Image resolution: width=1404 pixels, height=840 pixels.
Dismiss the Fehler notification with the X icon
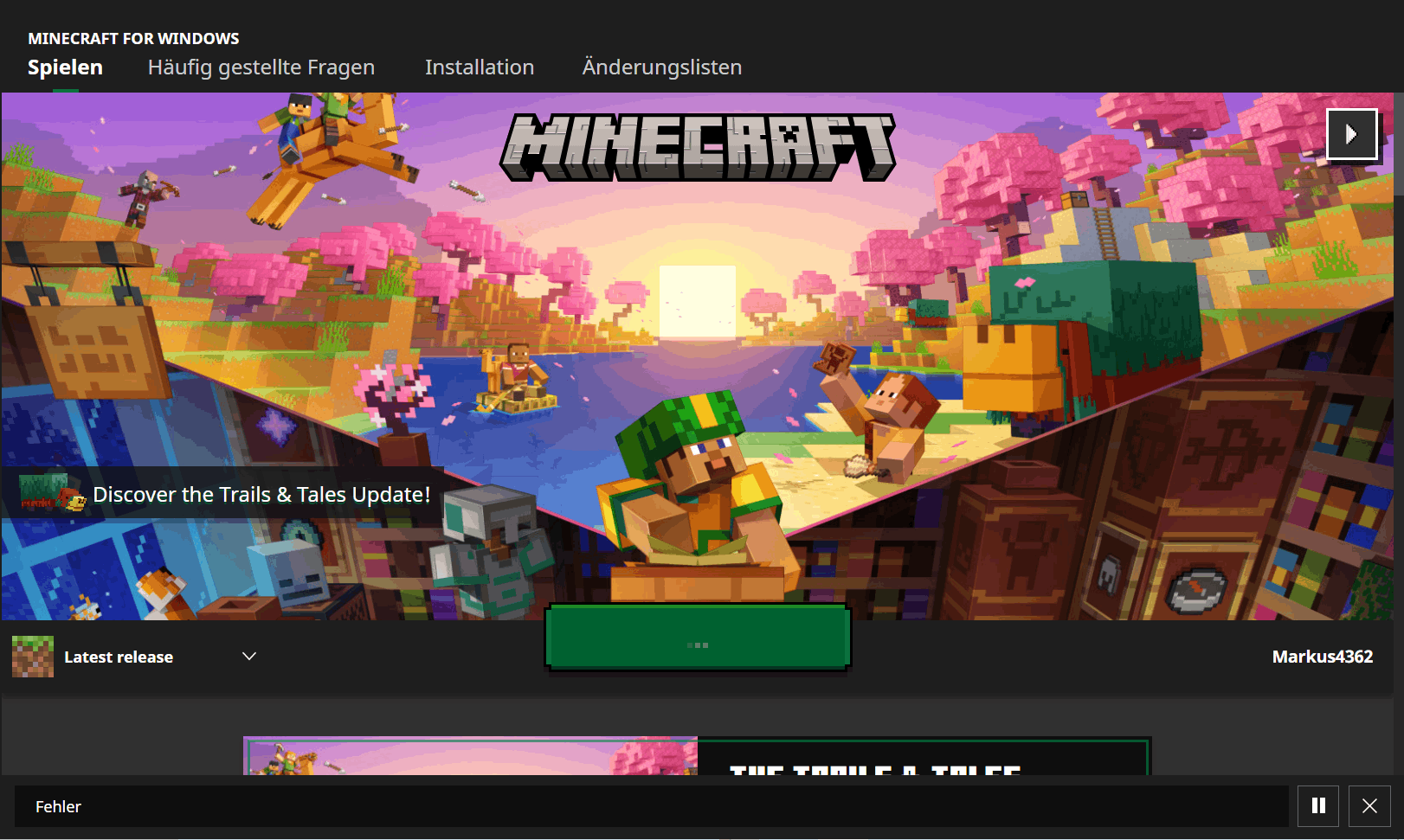pyautogui.click(x=1371, y=805)
